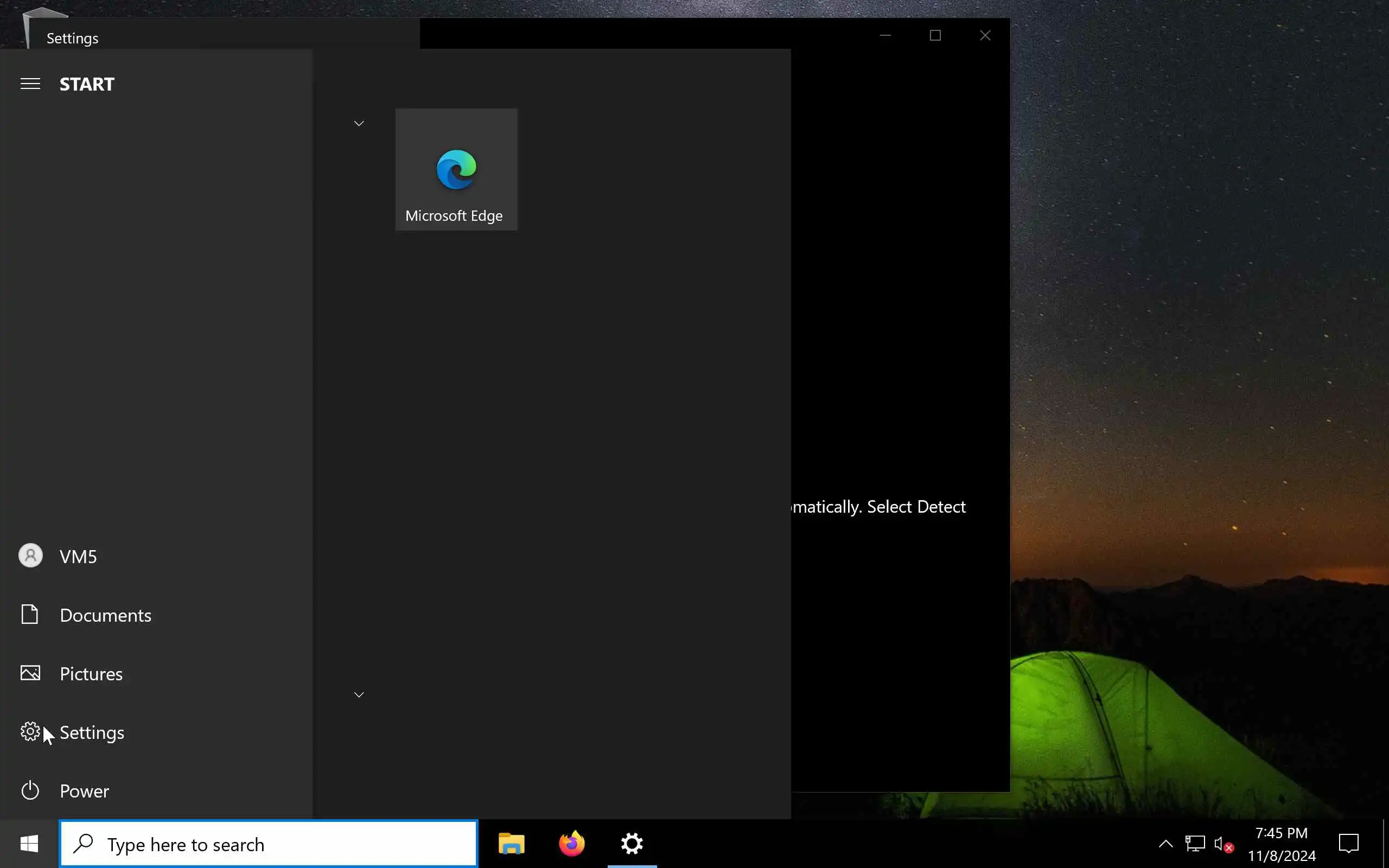The height and width of the screenshot is (868, 1389).
Task: Open the Action Center notifications
Action: [x=1348, y=844]
